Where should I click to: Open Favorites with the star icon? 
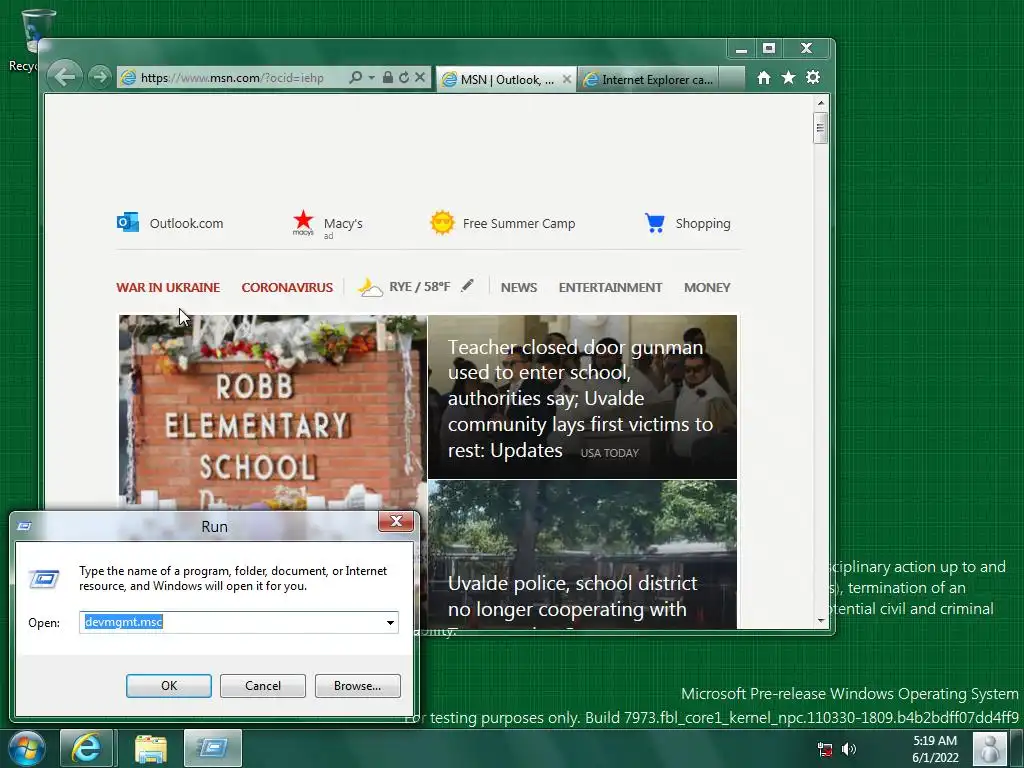click(788, 78)
